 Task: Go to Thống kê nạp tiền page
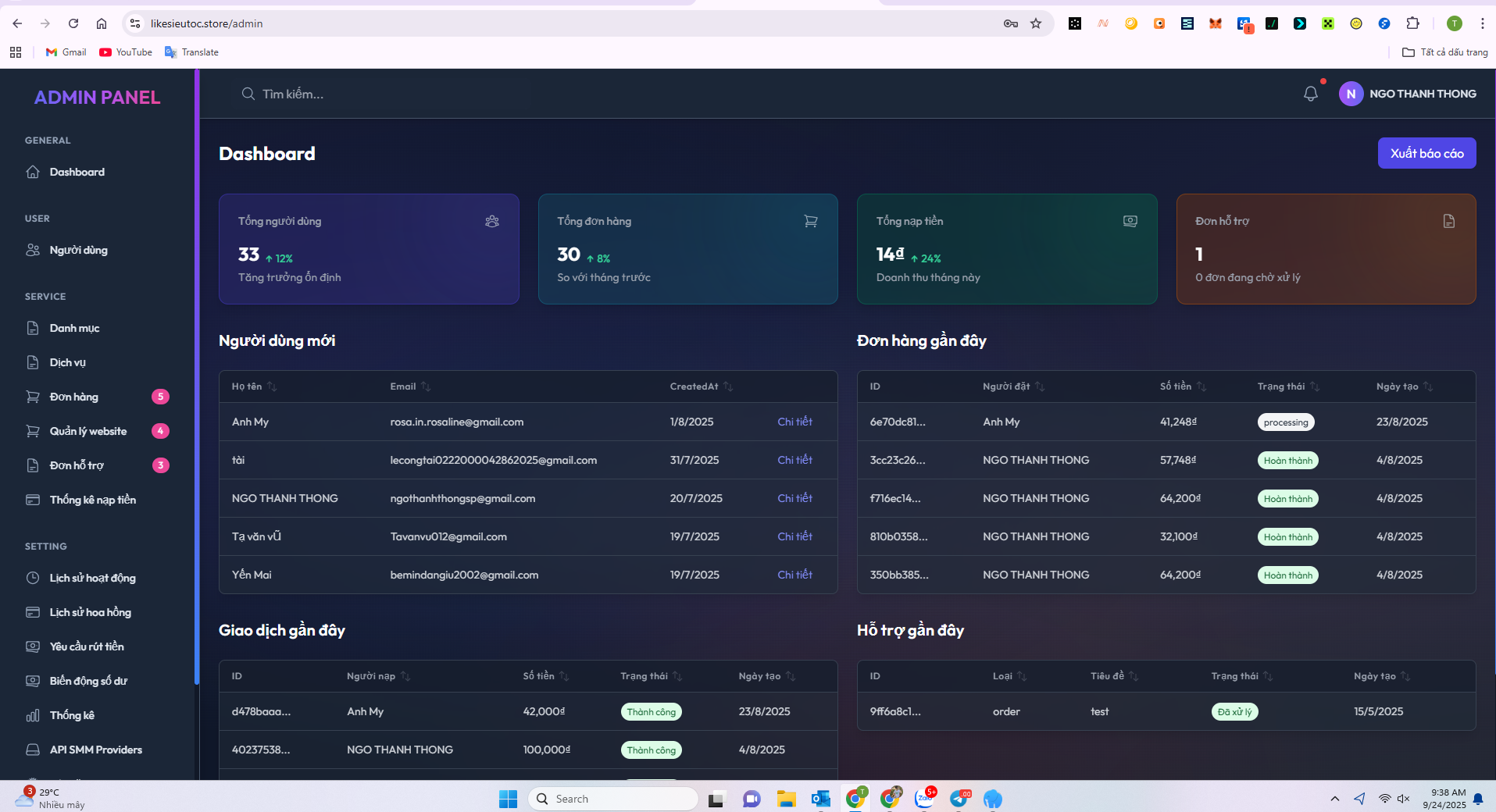92,500
